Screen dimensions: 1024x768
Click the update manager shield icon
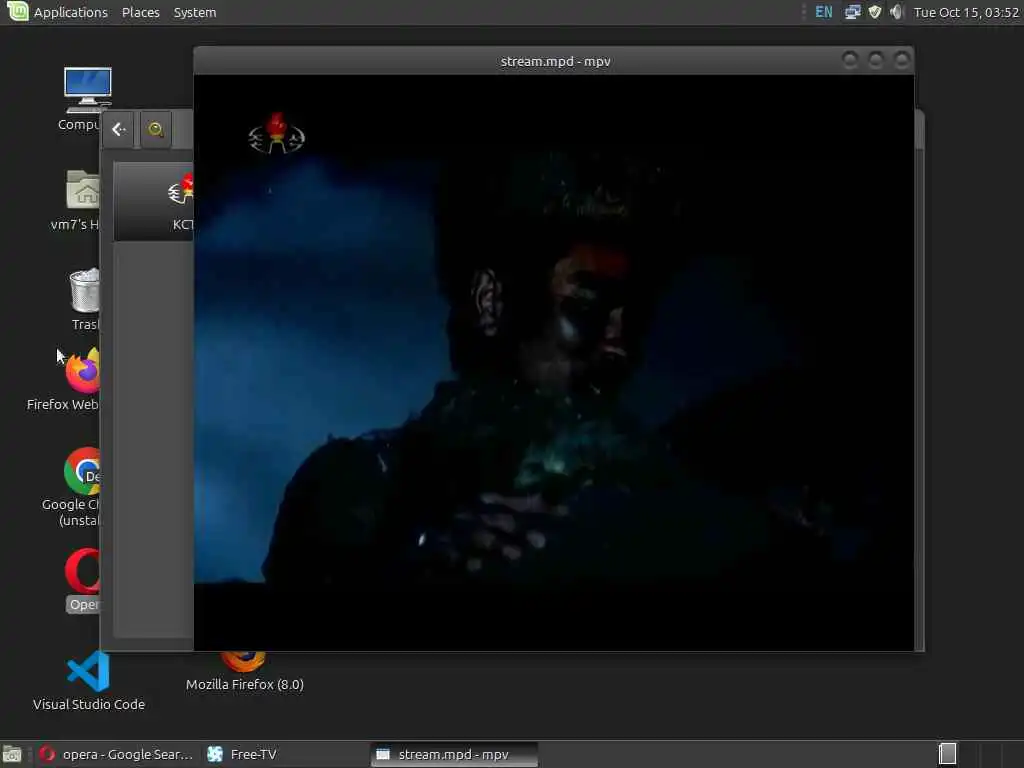click(874, 12)
